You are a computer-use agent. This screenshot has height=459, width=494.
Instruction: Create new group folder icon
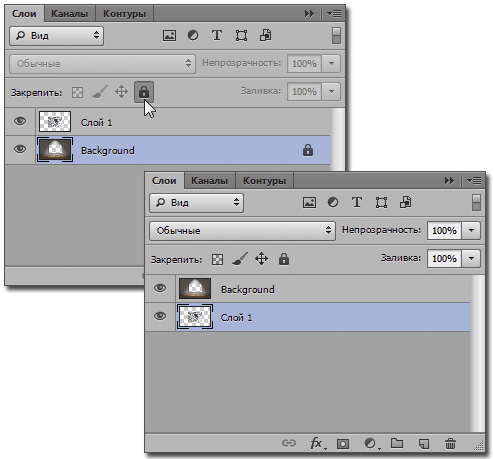(397, 443)
